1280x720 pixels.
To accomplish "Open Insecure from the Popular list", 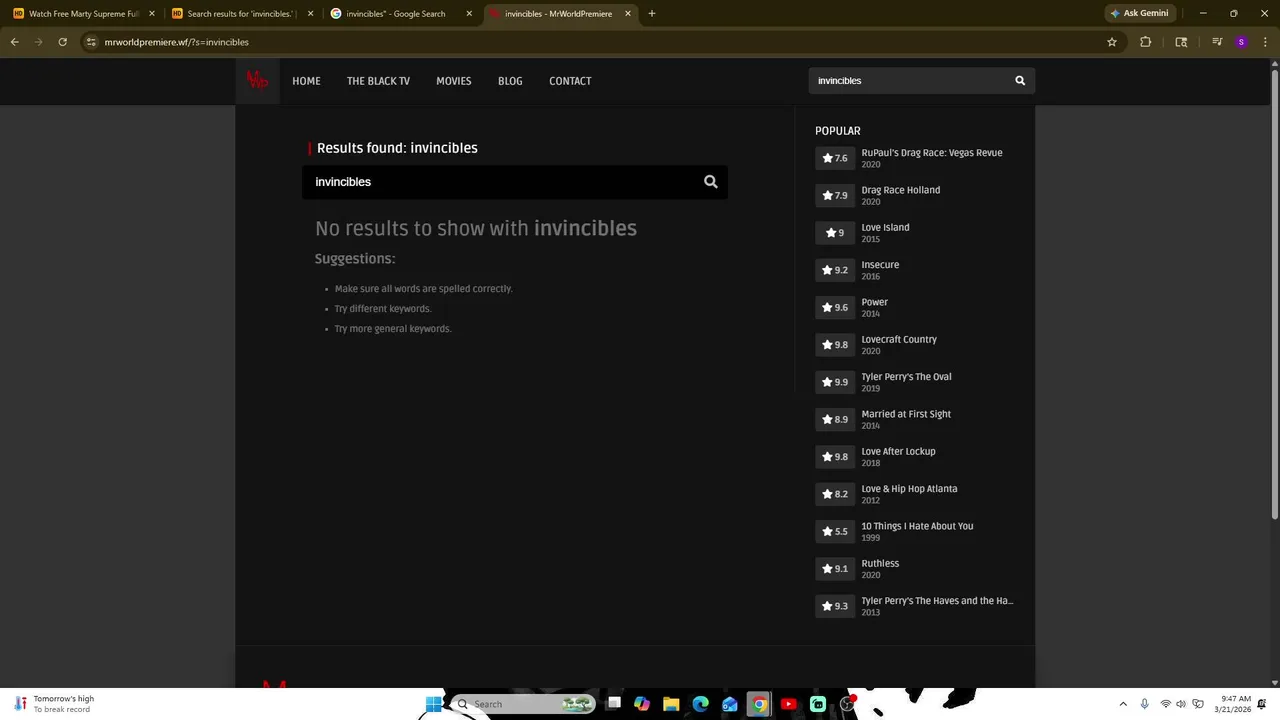I will pos(880,265).
